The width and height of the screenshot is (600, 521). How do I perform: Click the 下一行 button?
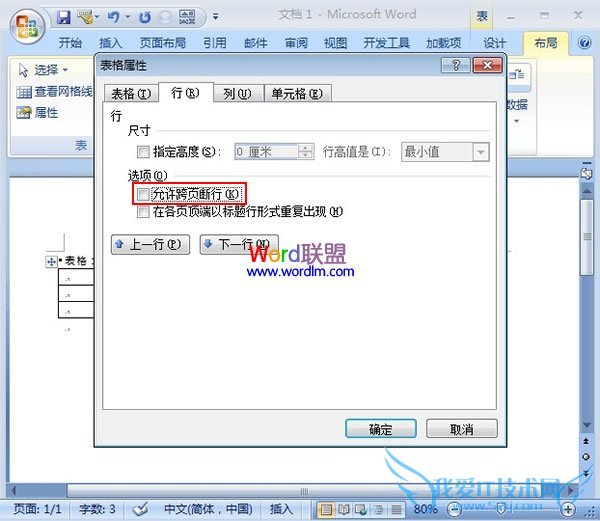239,244
